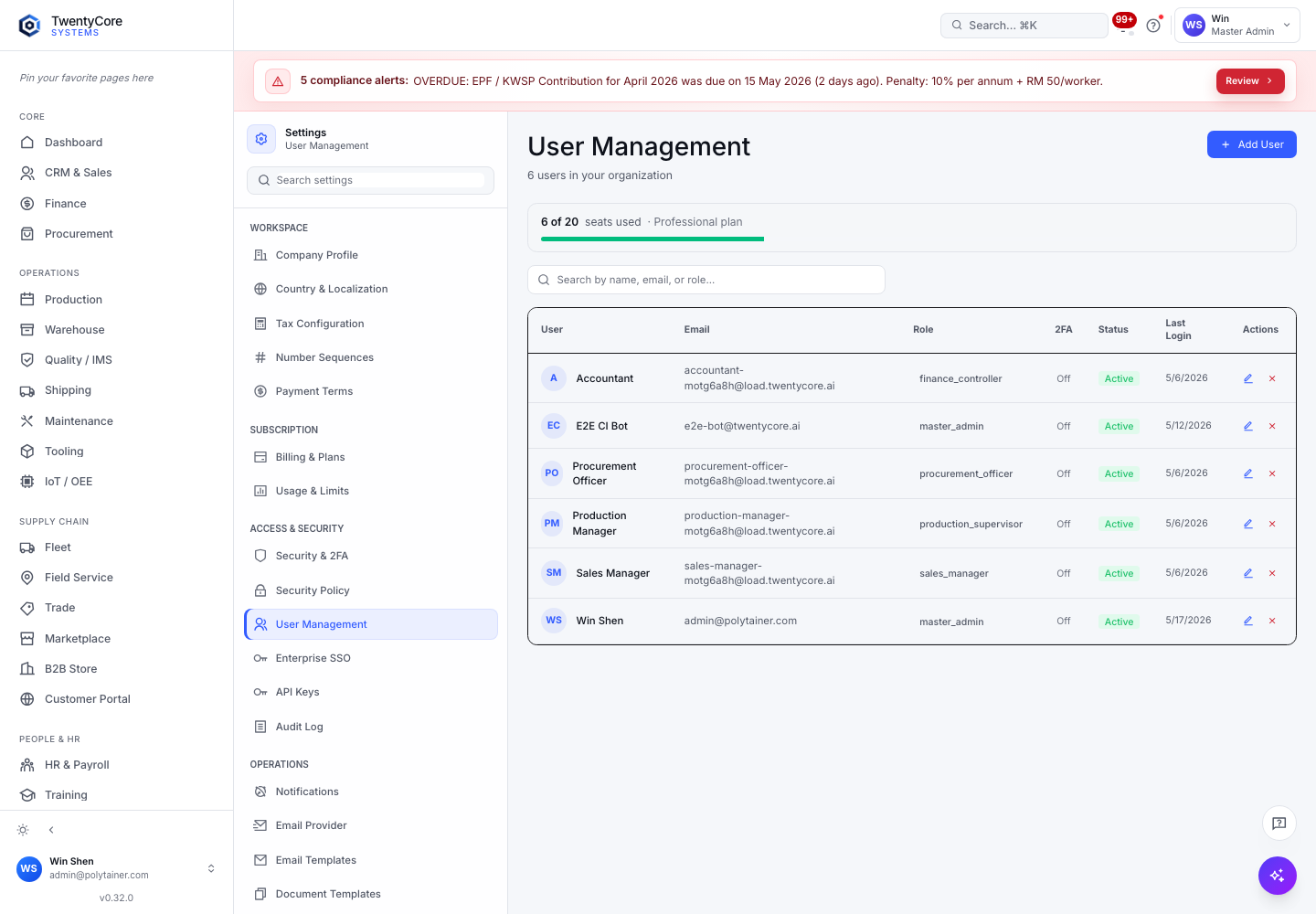Open the Marketplace page
Screen dimensions: 1316x914
tap(116, 639)
